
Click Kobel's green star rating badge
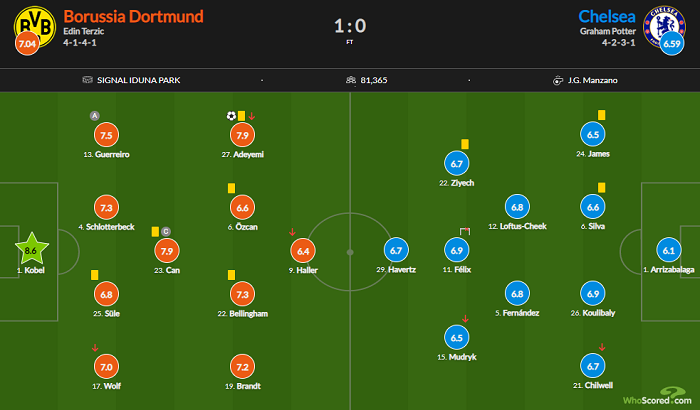(32, 250)
